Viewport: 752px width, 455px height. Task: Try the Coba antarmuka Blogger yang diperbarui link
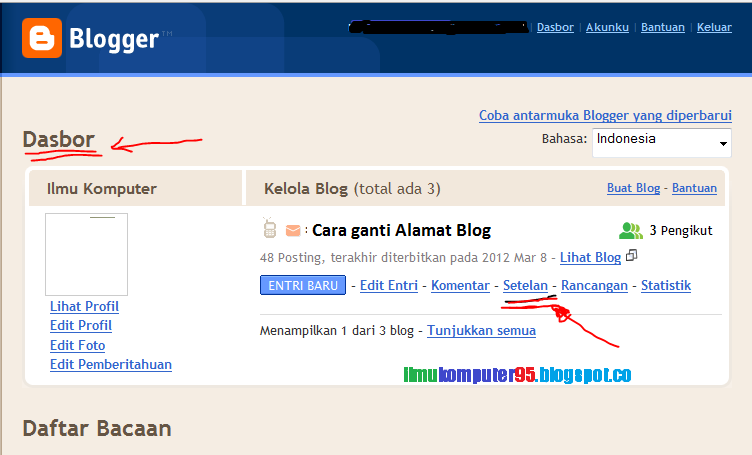[x=605, y=116]
